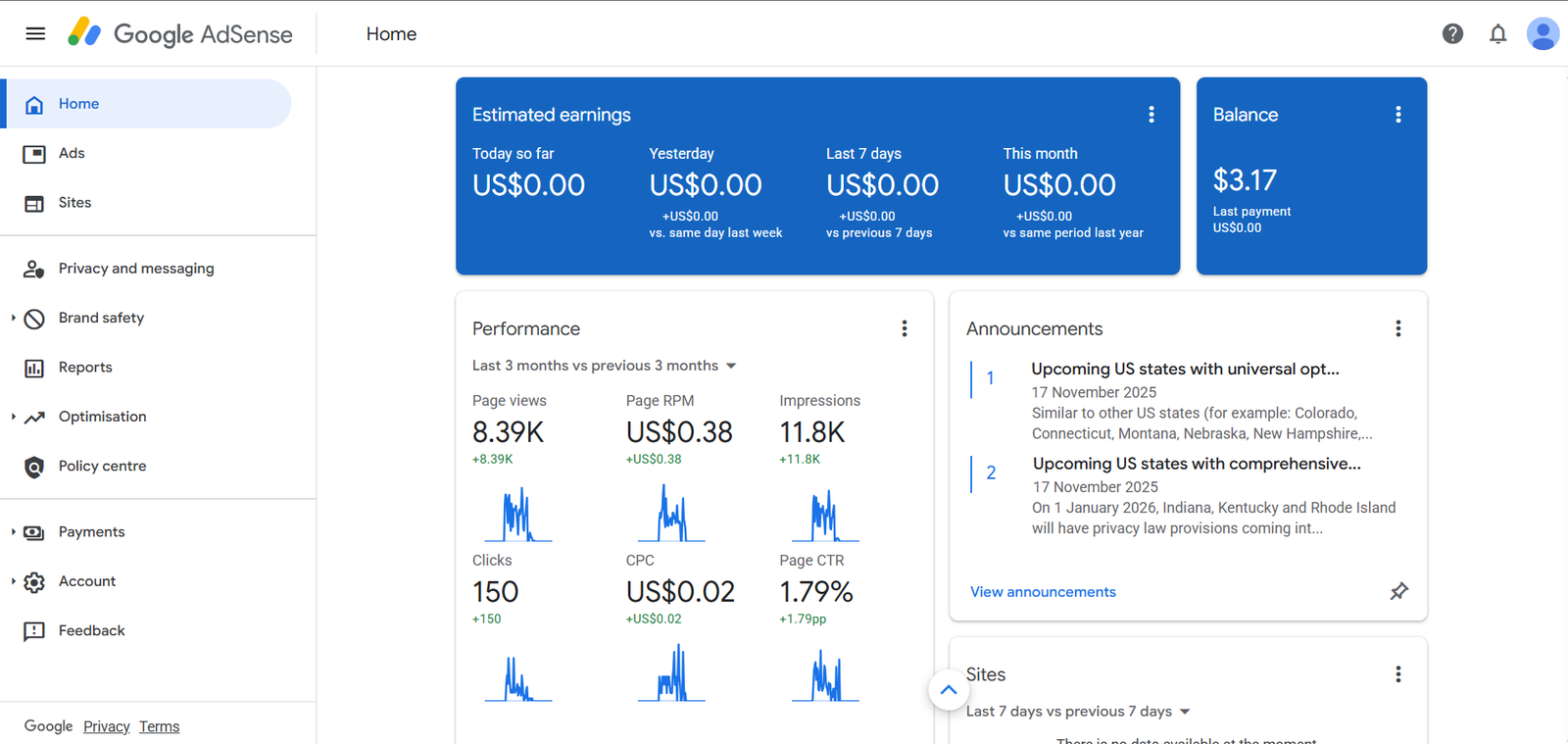Open the notifications bell

point(1497,34)
